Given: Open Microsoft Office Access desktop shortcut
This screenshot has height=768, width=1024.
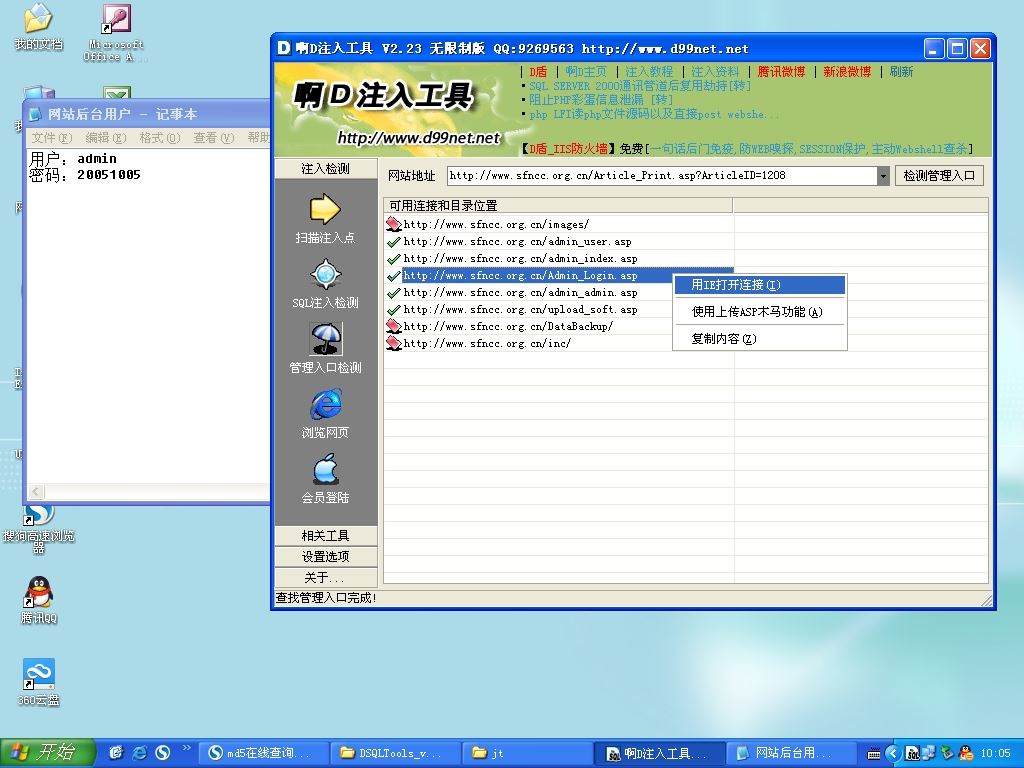Looking at the screenshot, I should click(116, 33).
